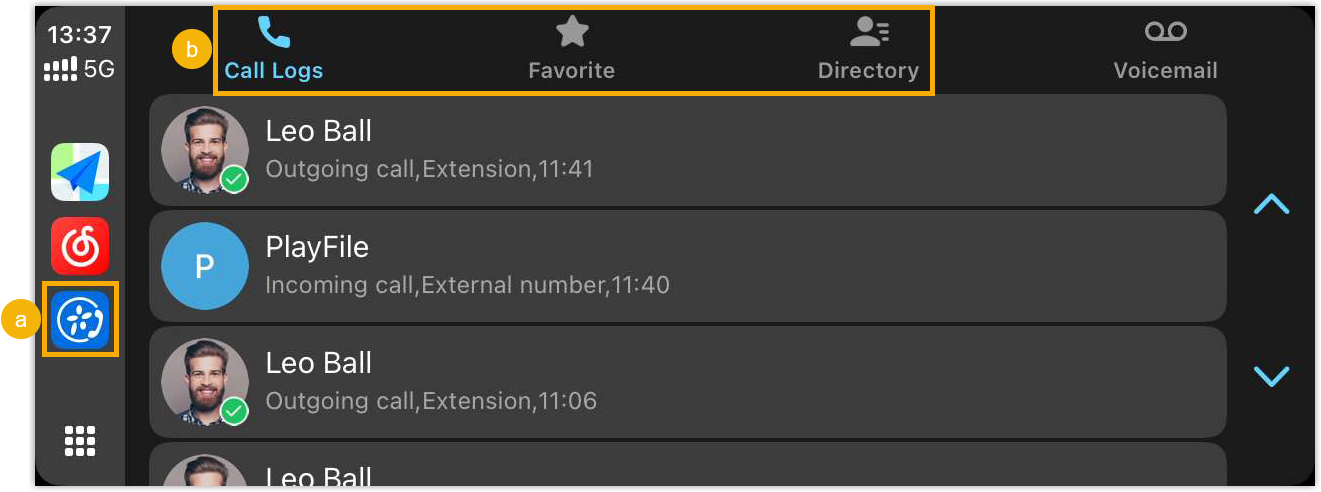Click the 13:37 clock display
Viewport: 1321px width, 492px height.
[80, 36]
